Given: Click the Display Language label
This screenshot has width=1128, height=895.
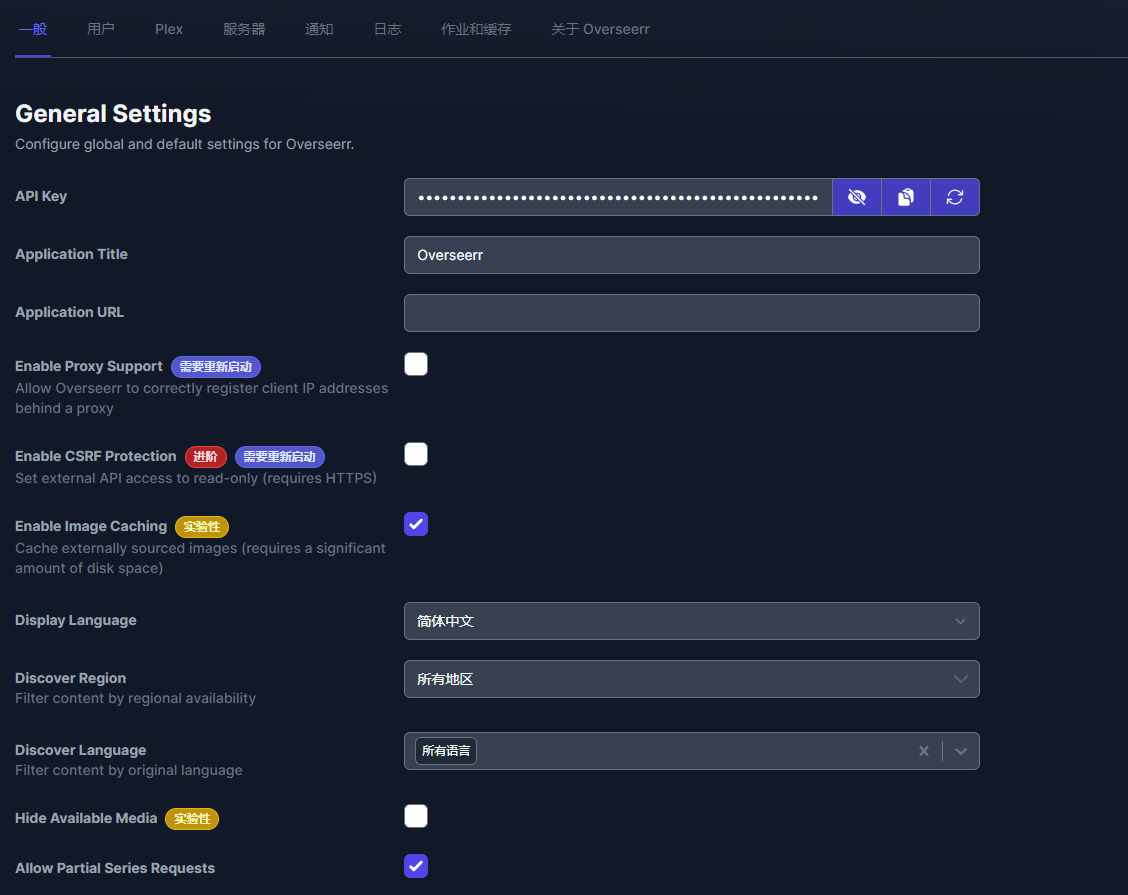Looking at the screenshot, I should pos(76,620).
